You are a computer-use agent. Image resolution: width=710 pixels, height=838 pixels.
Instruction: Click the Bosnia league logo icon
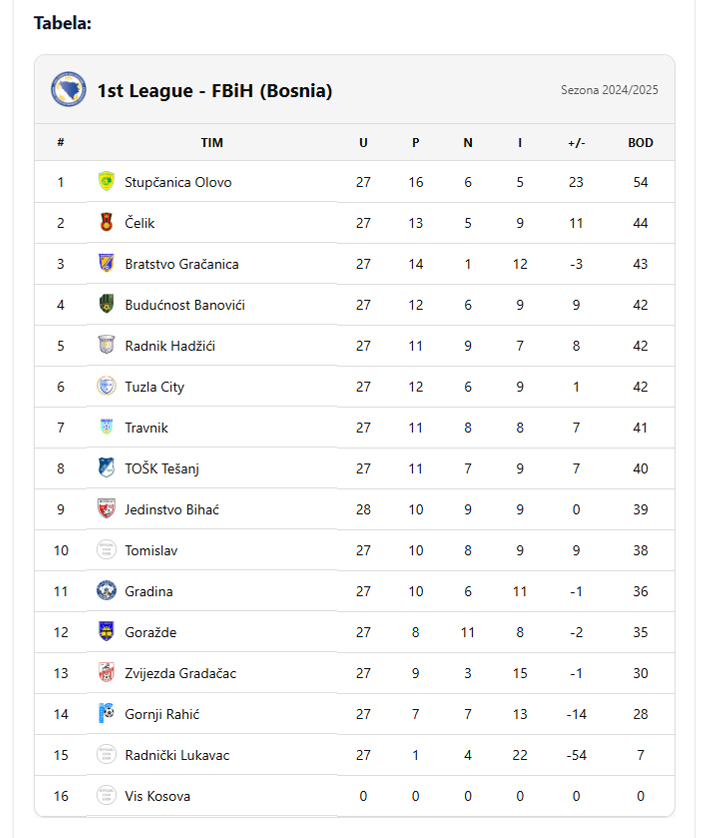tap(68, 89)
